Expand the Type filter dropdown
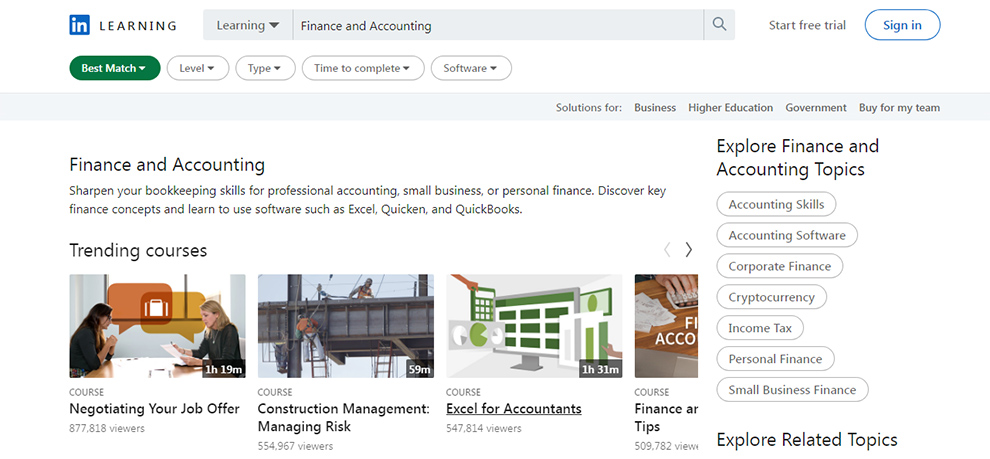 pos(265,68)
